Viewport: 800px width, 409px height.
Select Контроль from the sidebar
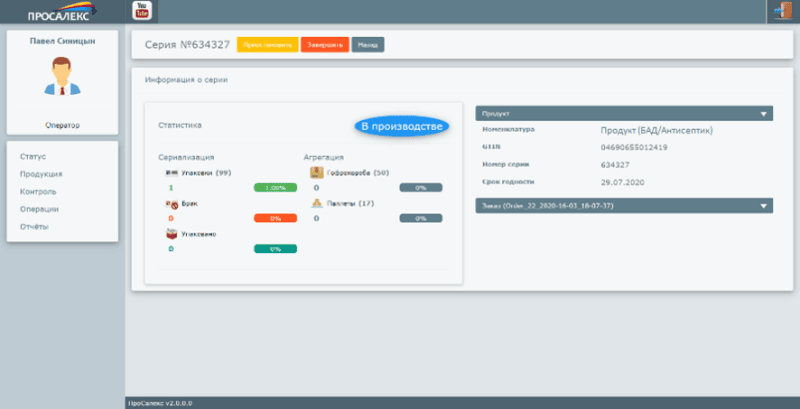coord(38,191)
